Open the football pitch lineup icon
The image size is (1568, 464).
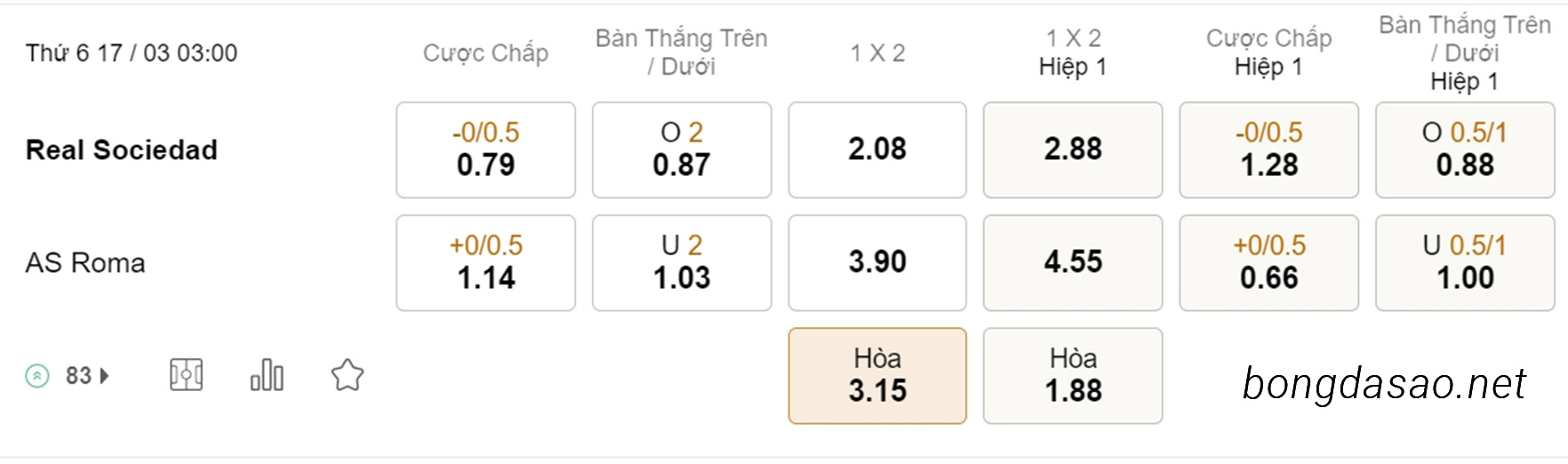point(186,375)
